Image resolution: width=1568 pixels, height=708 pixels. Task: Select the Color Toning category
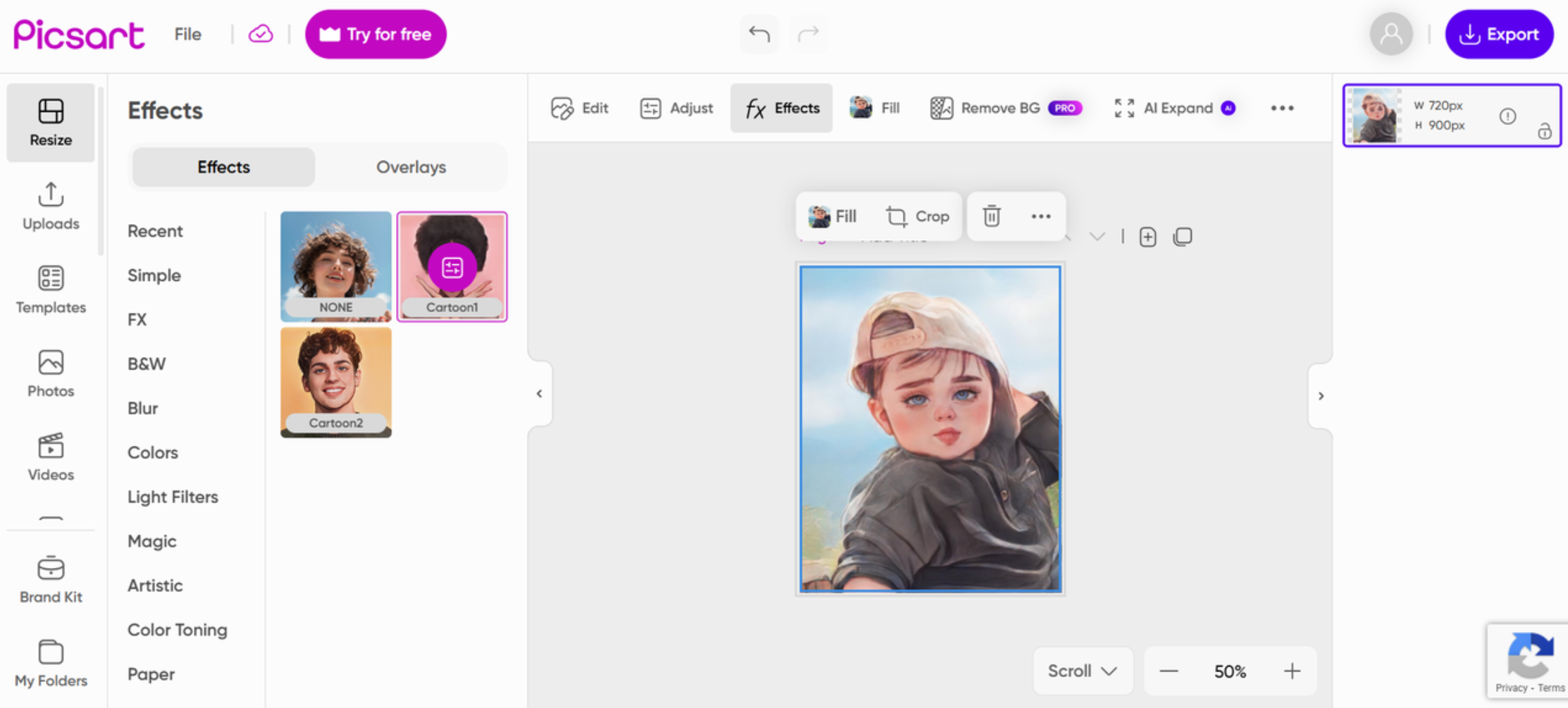point(178,631)
